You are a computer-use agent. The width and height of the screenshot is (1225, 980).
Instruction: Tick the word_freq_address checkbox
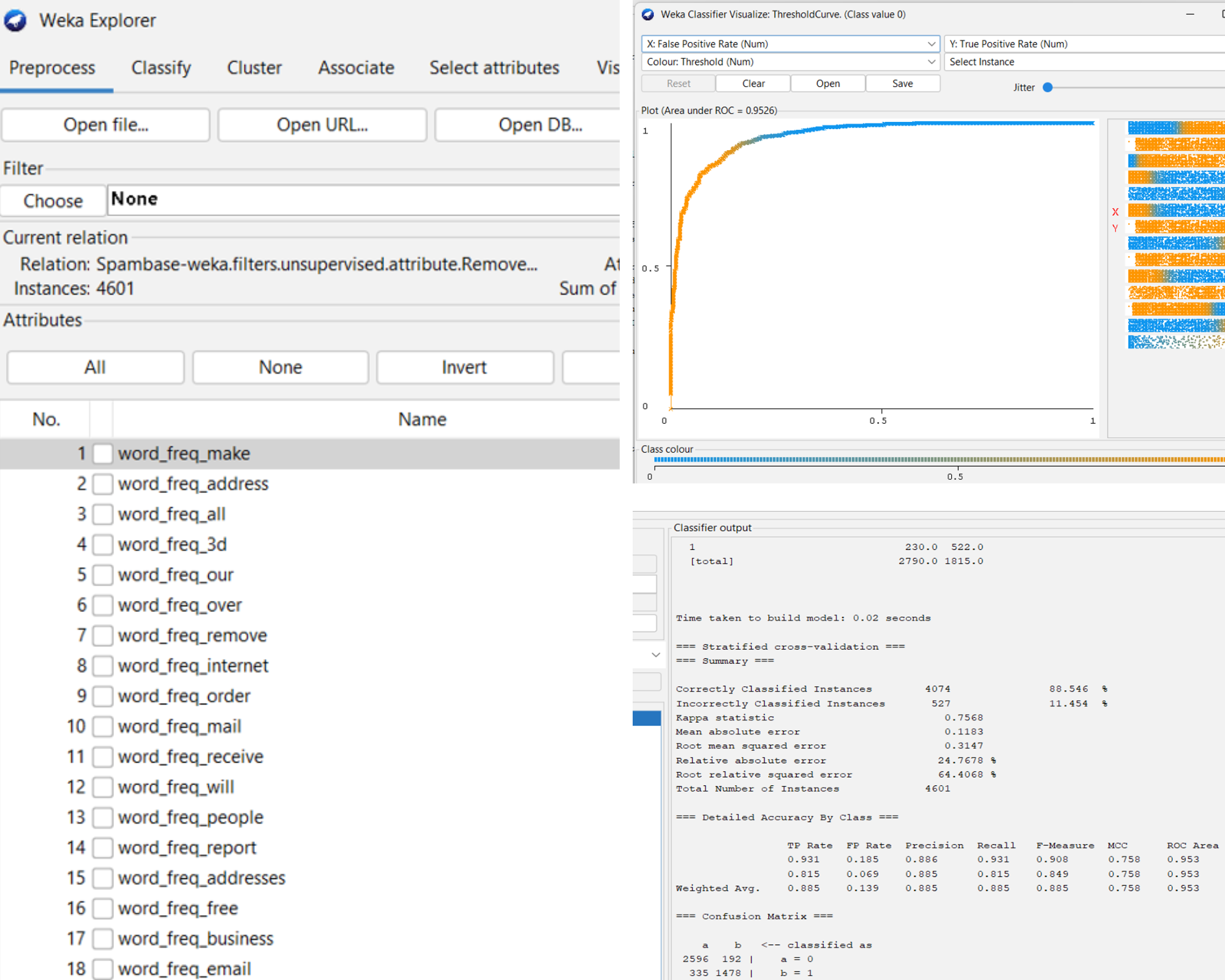click(103, 484)
